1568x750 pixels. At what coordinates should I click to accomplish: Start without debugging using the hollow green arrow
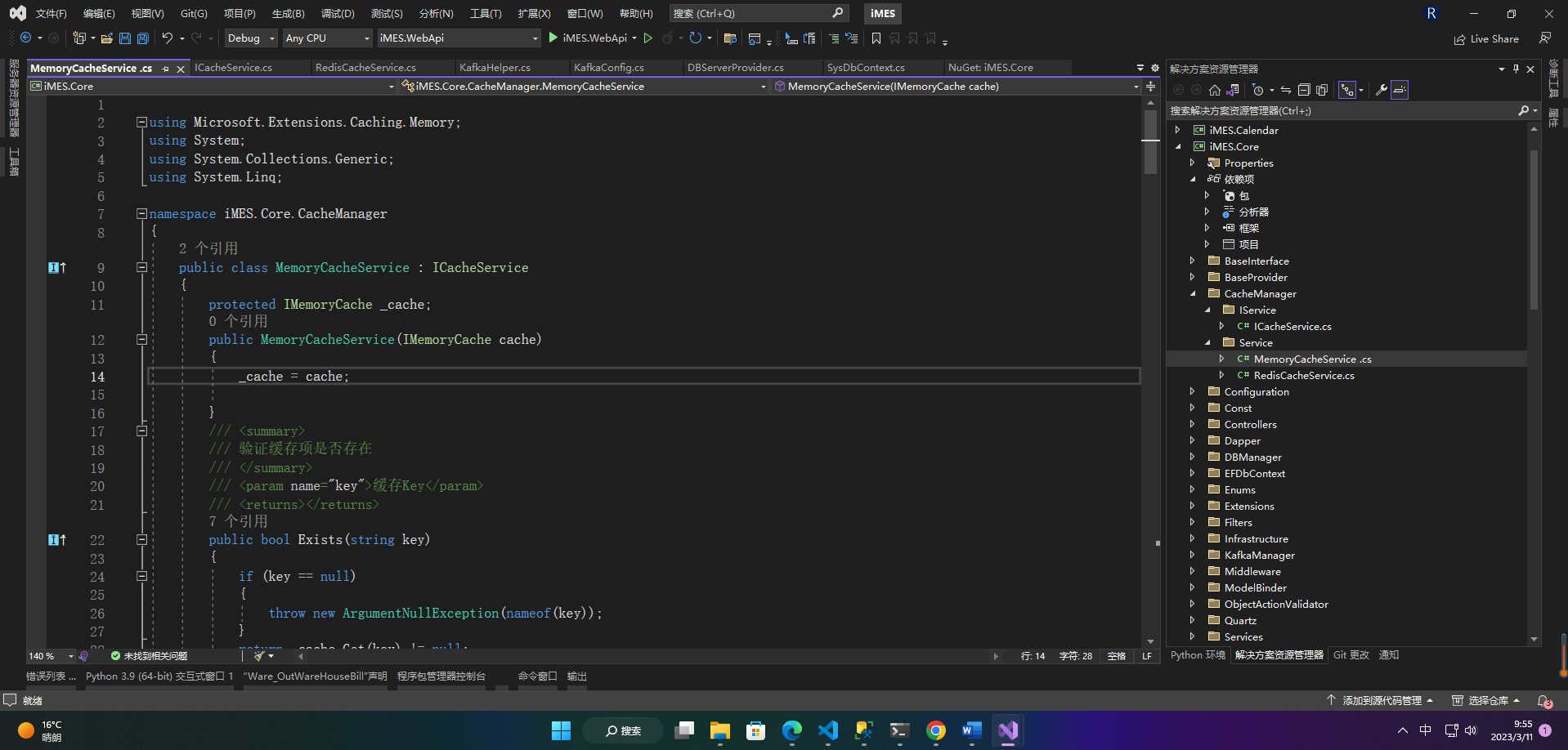[648, 38]
